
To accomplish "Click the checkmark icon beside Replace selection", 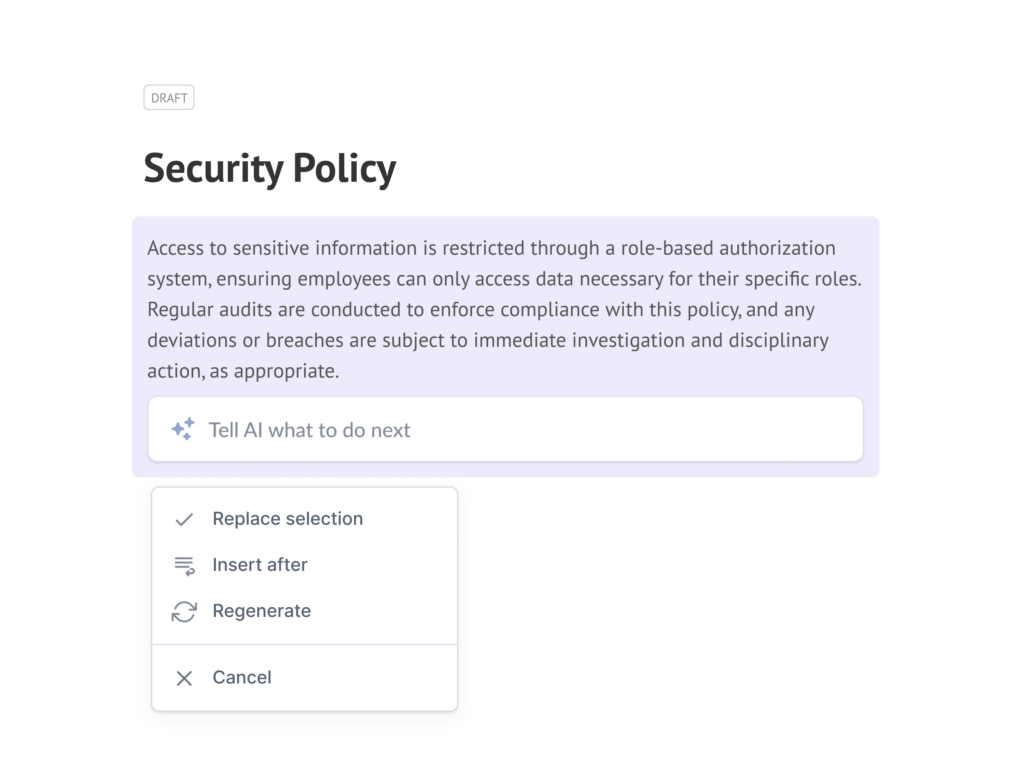I will tap(184, 519).
